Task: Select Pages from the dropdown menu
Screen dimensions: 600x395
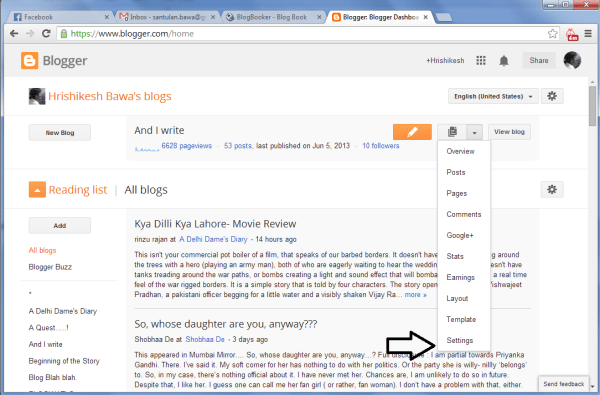Action: pyautogui.click(x=457, y=193)
